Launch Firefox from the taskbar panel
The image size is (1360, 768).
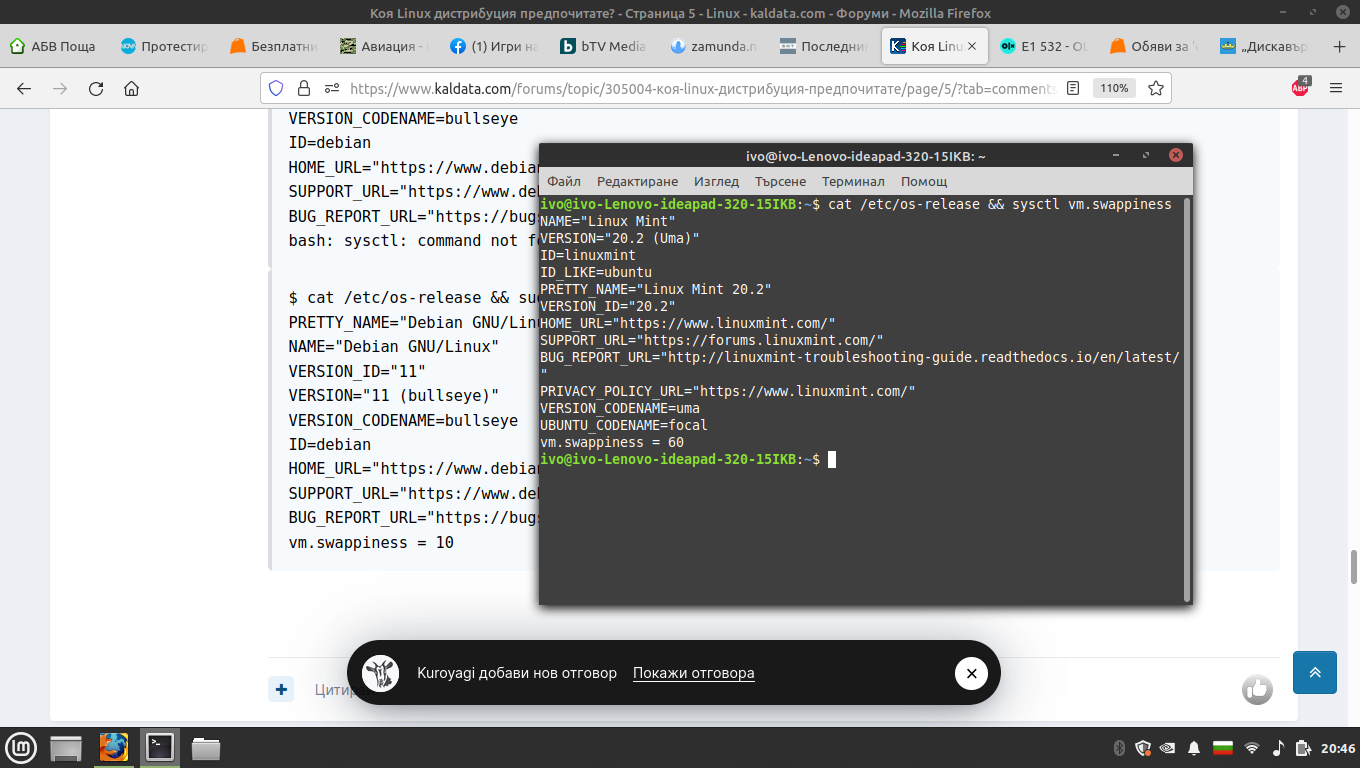tap(114, 747)
